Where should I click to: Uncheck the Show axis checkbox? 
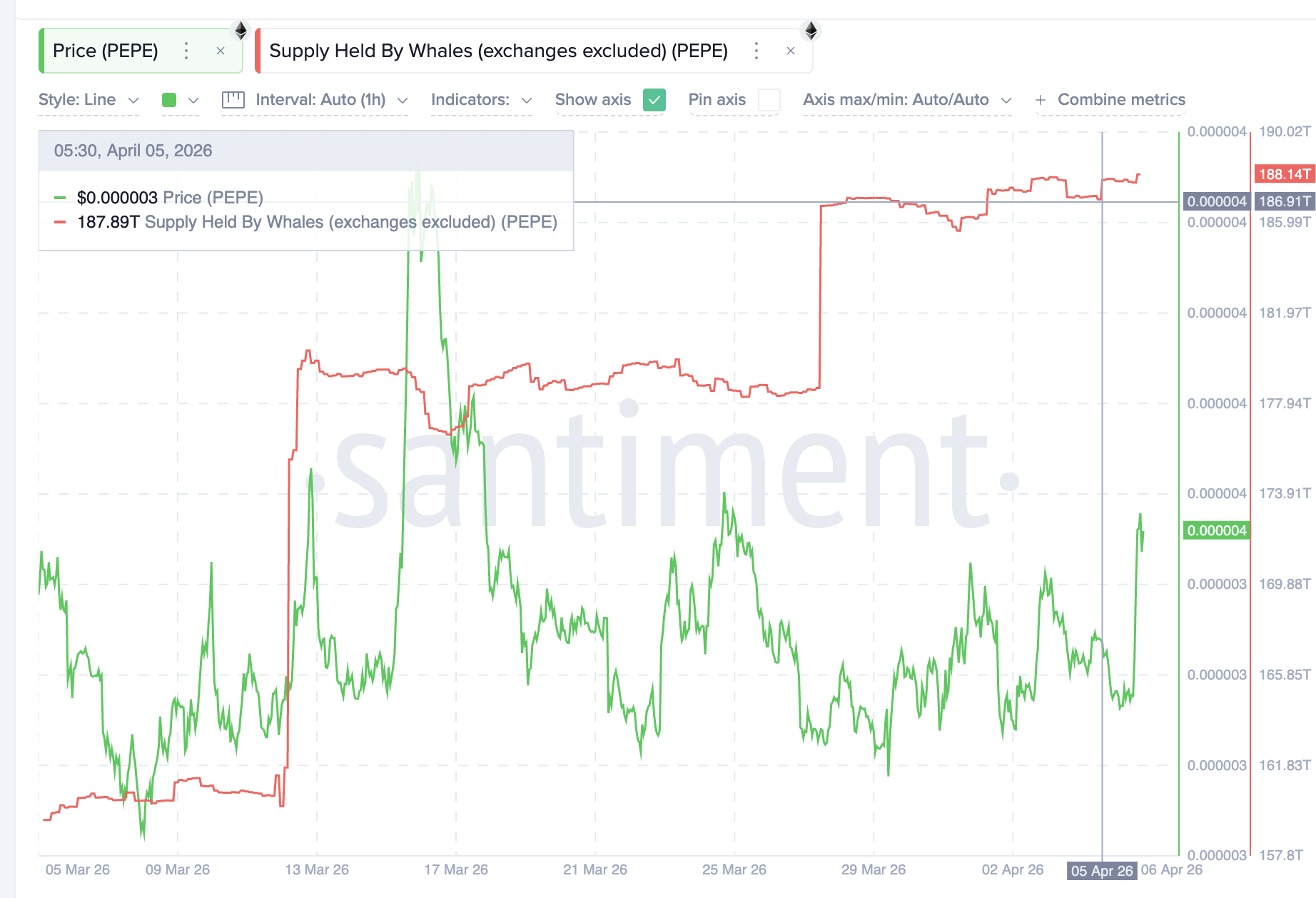tap(654, 100)
